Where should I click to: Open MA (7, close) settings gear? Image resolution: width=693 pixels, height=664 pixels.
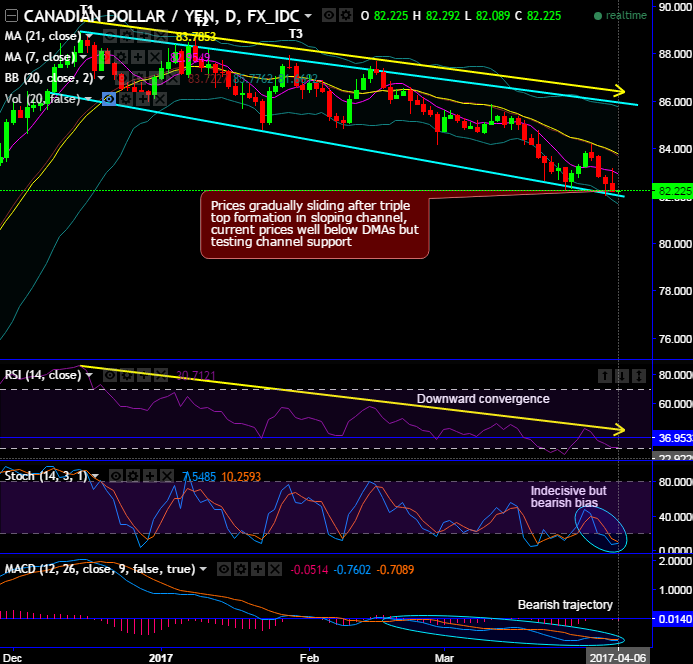click(x=121, y=57)
